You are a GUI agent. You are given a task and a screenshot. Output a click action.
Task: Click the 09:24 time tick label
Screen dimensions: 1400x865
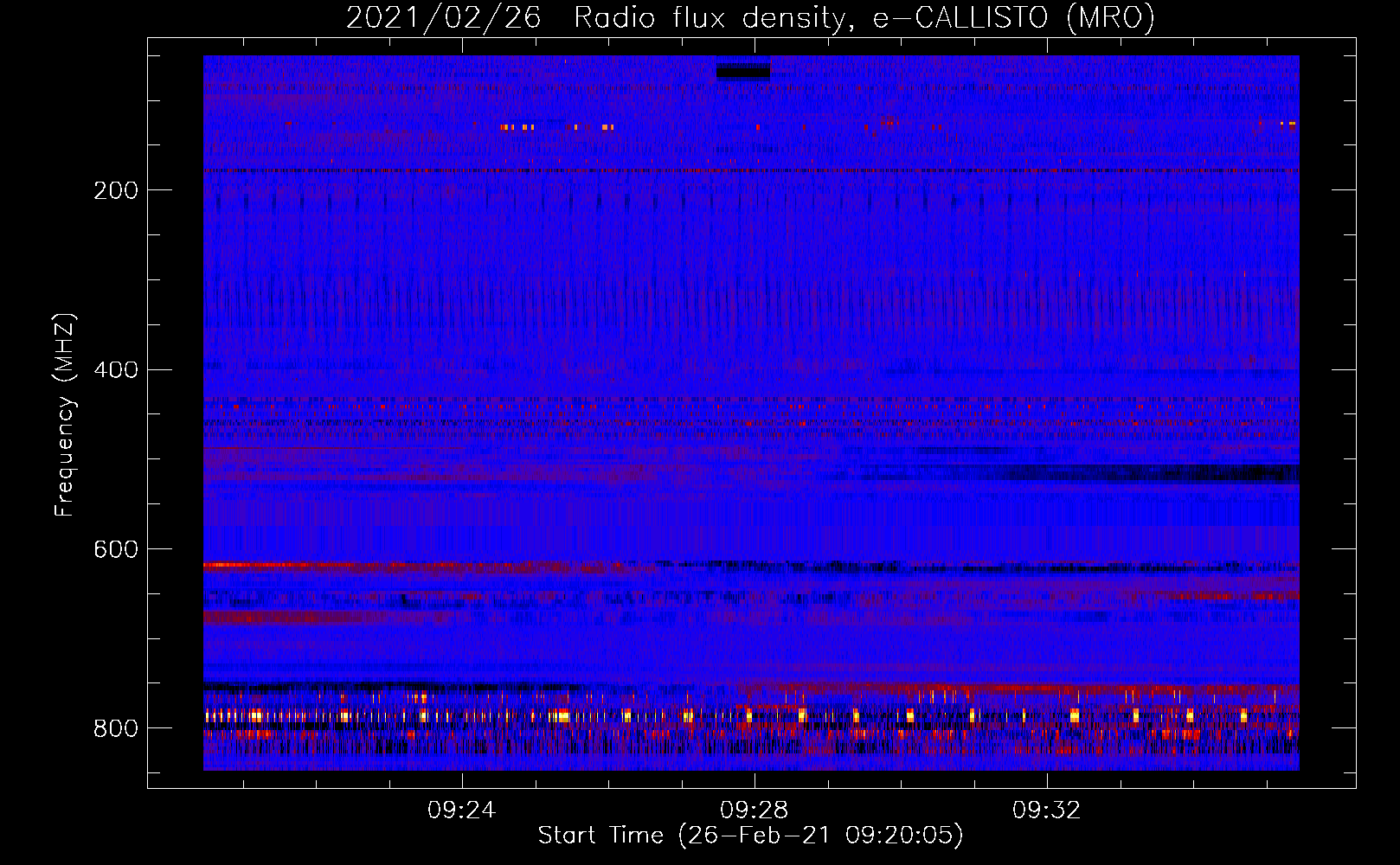pos(462,810)
